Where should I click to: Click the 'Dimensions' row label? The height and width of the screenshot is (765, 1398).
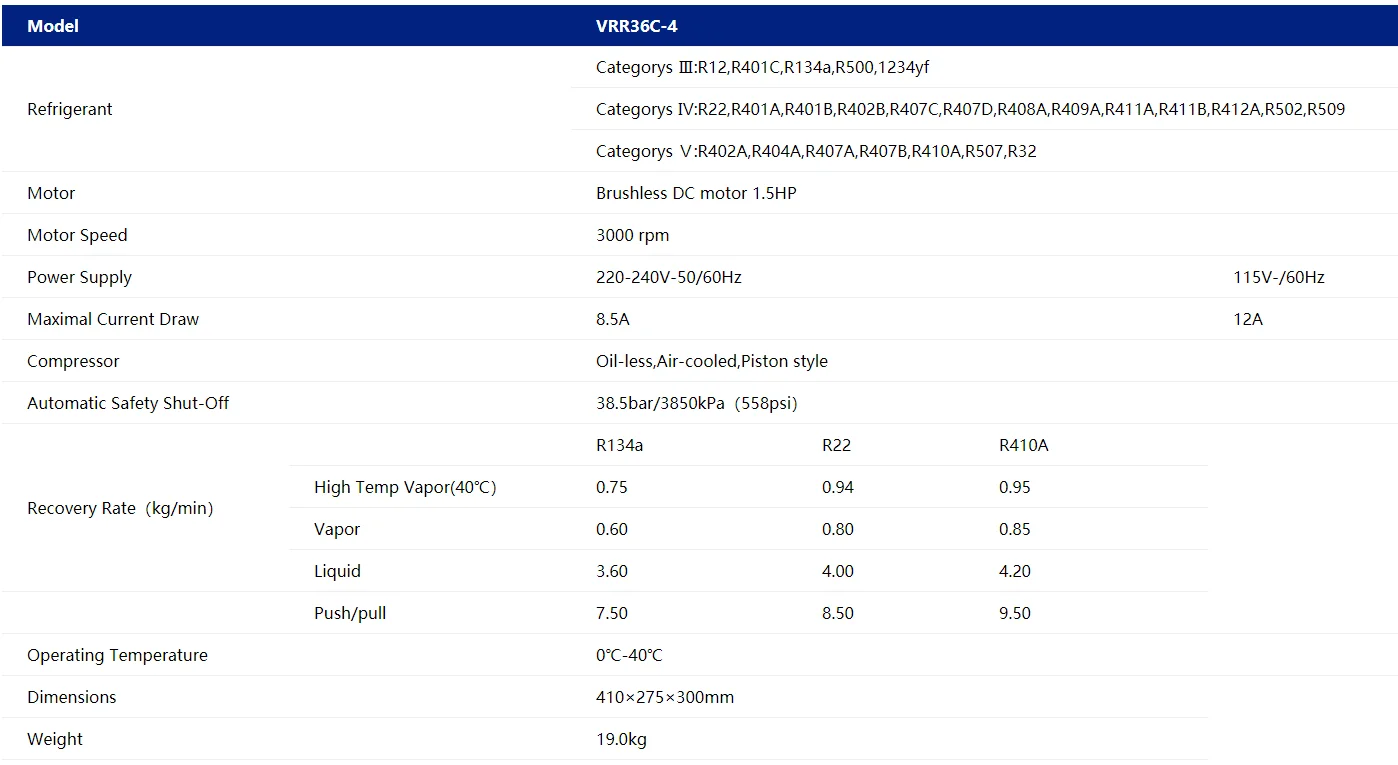pos(71,697)
